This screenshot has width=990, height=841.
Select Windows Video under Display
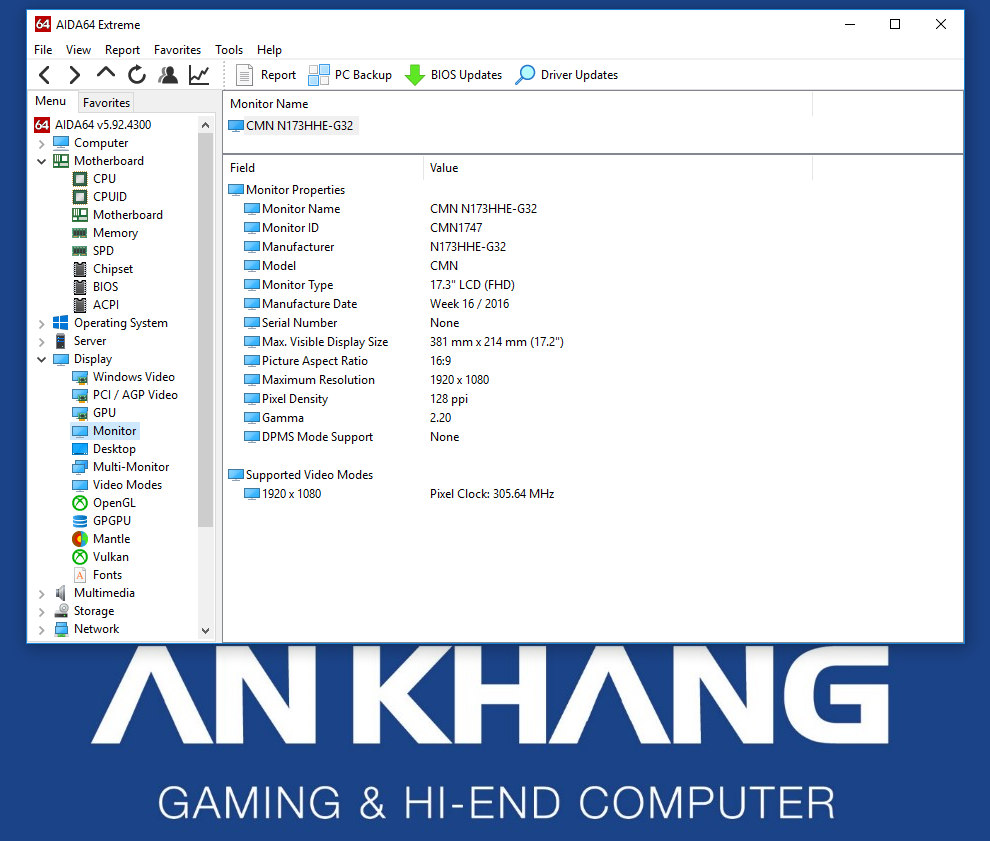coord(124,377)
